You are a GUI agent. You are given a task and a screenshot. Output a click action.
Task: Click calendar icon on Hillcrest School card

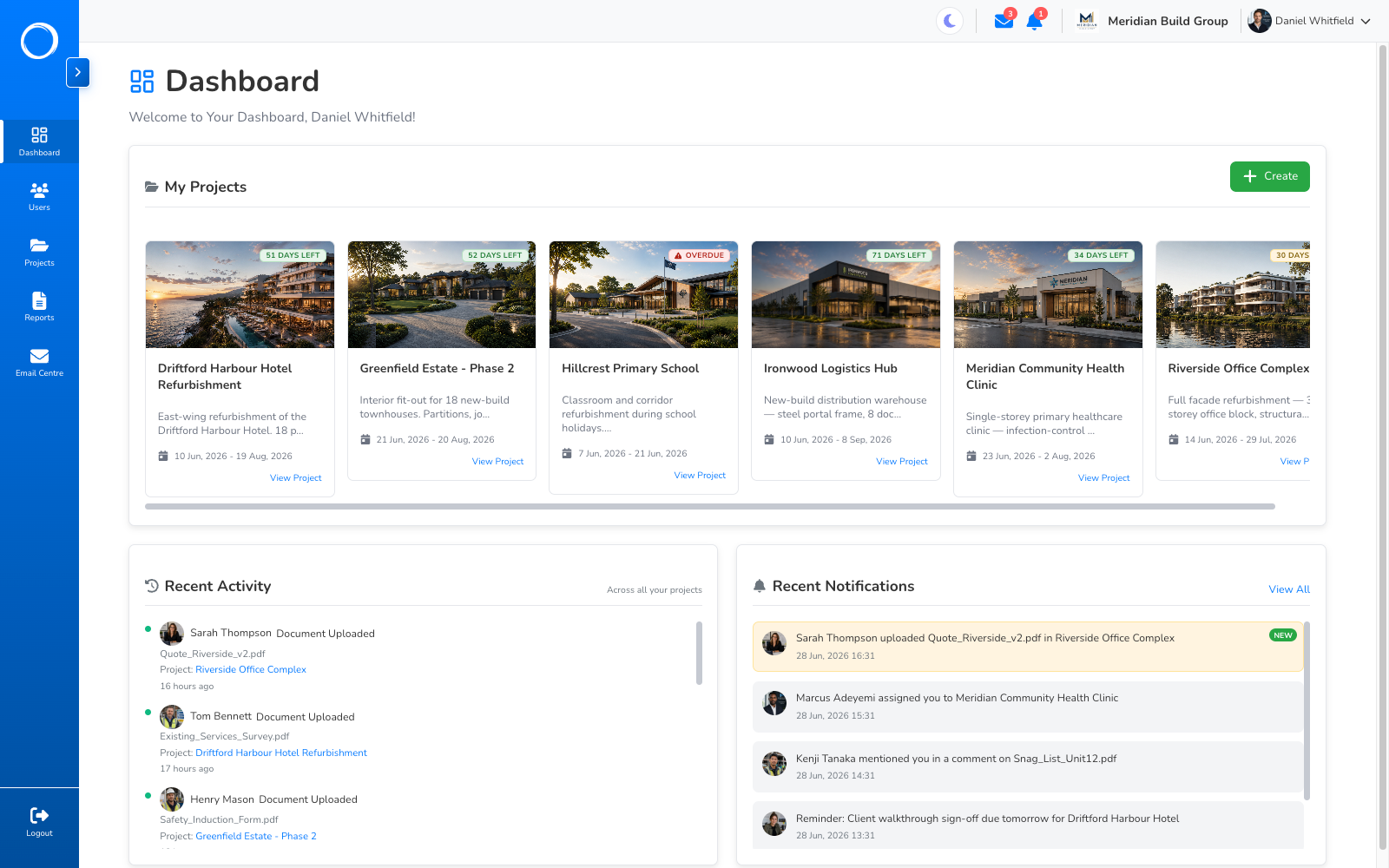567,453
